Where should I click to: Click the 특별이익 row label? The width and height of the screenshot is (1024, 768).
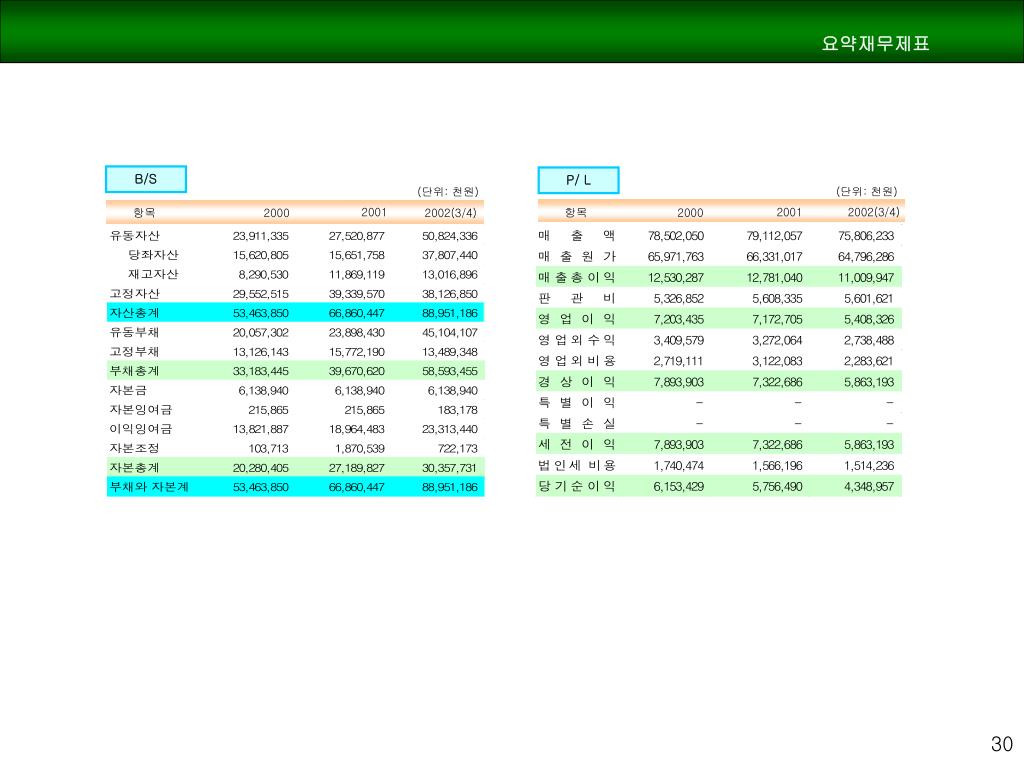coord(577,402)
